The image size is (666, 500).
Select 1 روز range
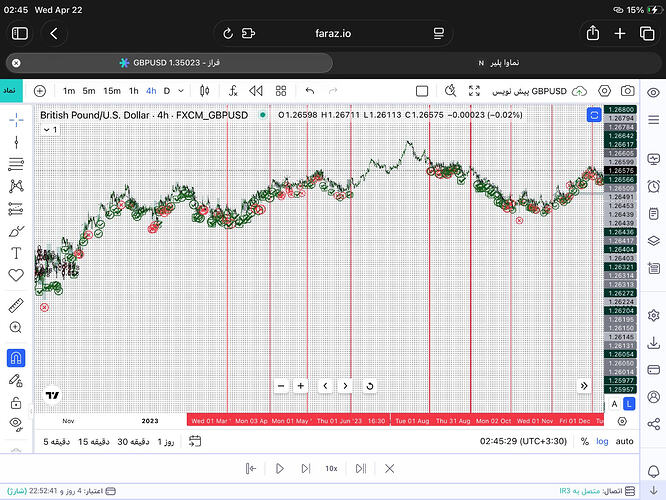166,442
